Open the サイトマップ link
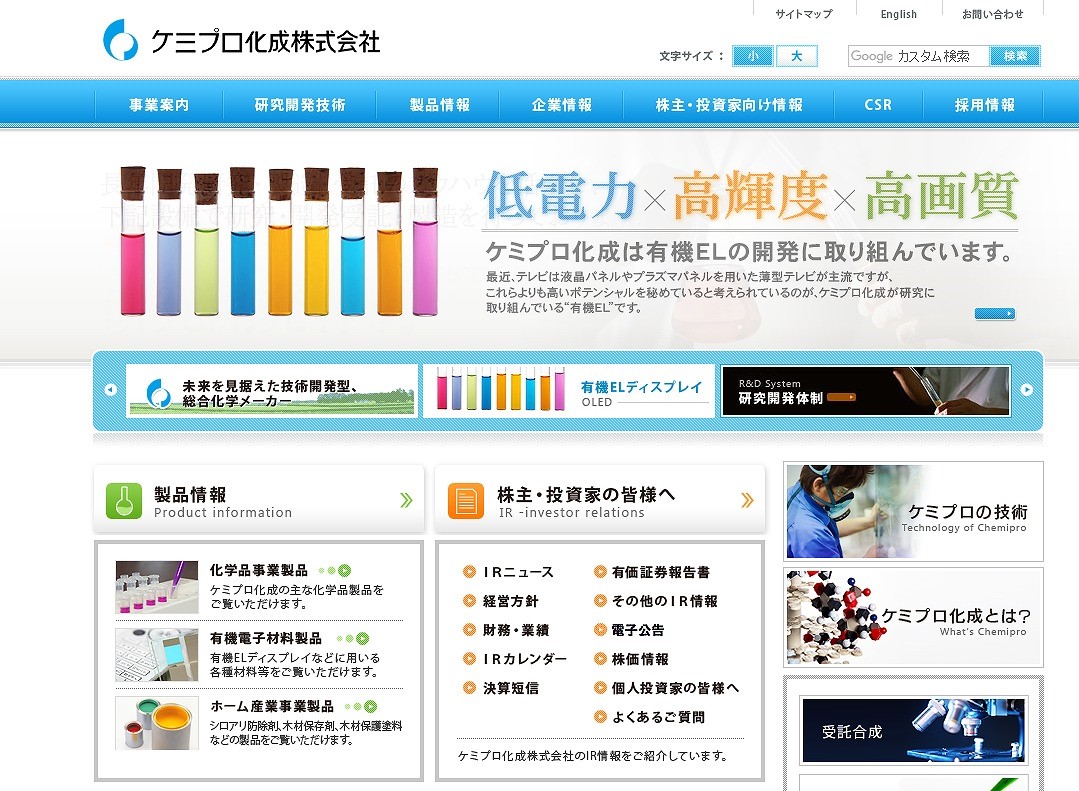1079x791 pixels. click(804, 14)
